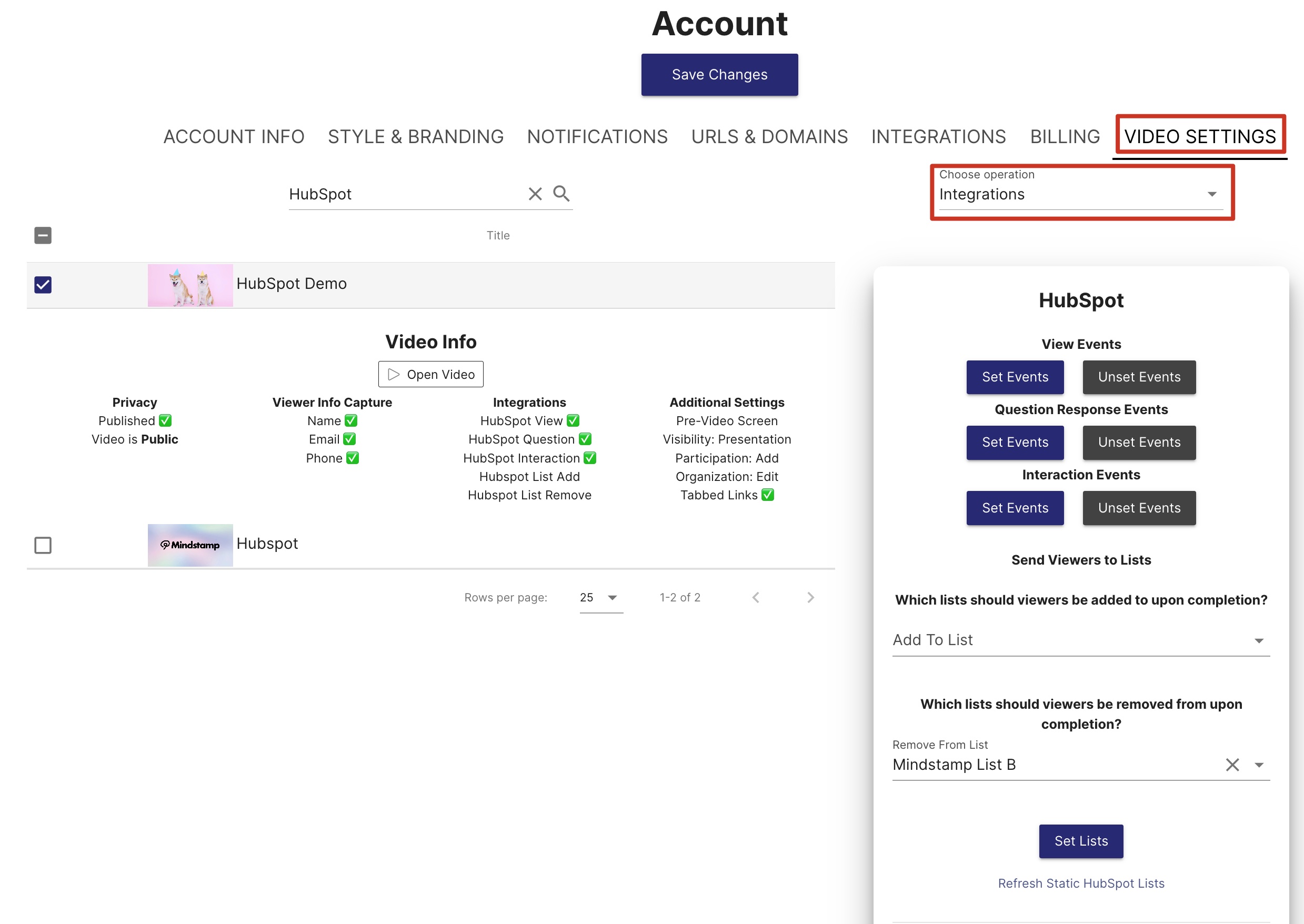1304x924 pixels.
Task: Click the Tabbed Links setting text
Action: pos(718,496)
